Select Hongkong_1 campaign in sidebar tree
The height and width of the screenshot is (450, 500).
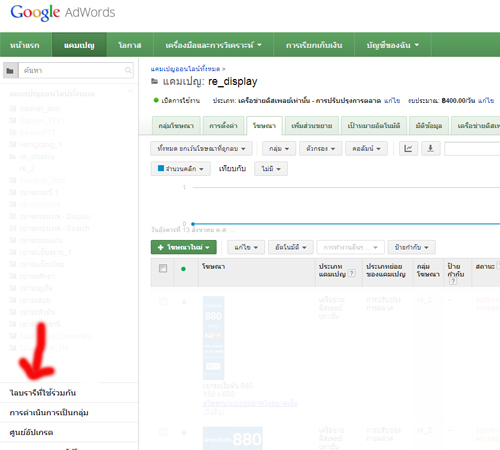point(41,145)
